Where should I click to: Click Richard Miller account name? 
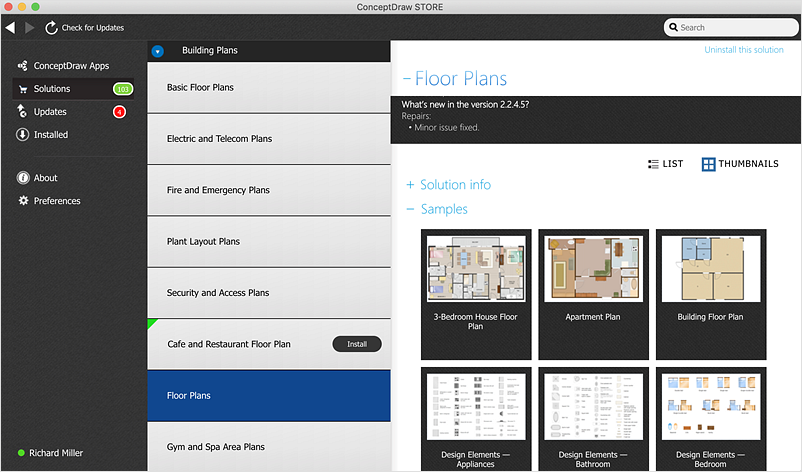click(56, 453)
